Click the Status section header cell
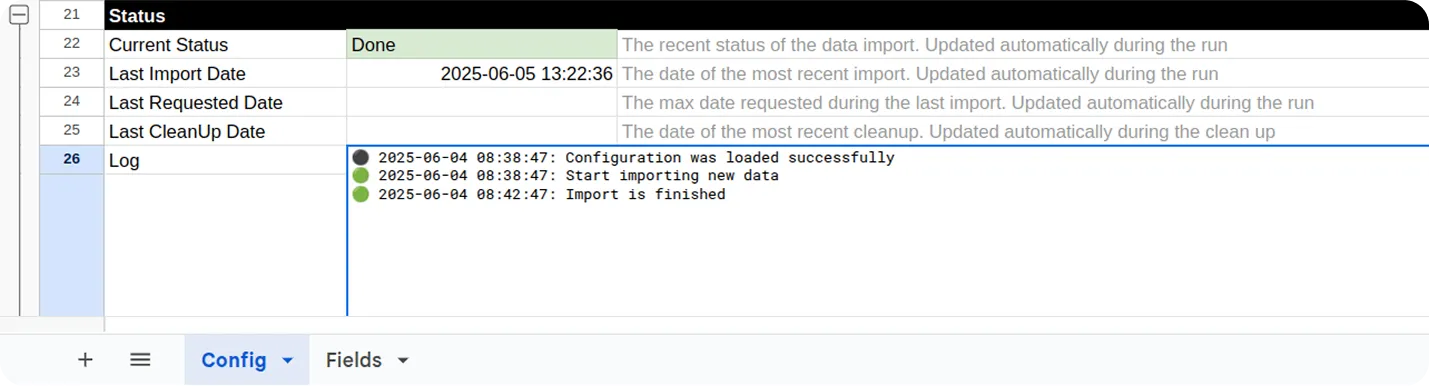Image resolution: width=1429 pixels, height=386 pixels. tap(225, 16)
